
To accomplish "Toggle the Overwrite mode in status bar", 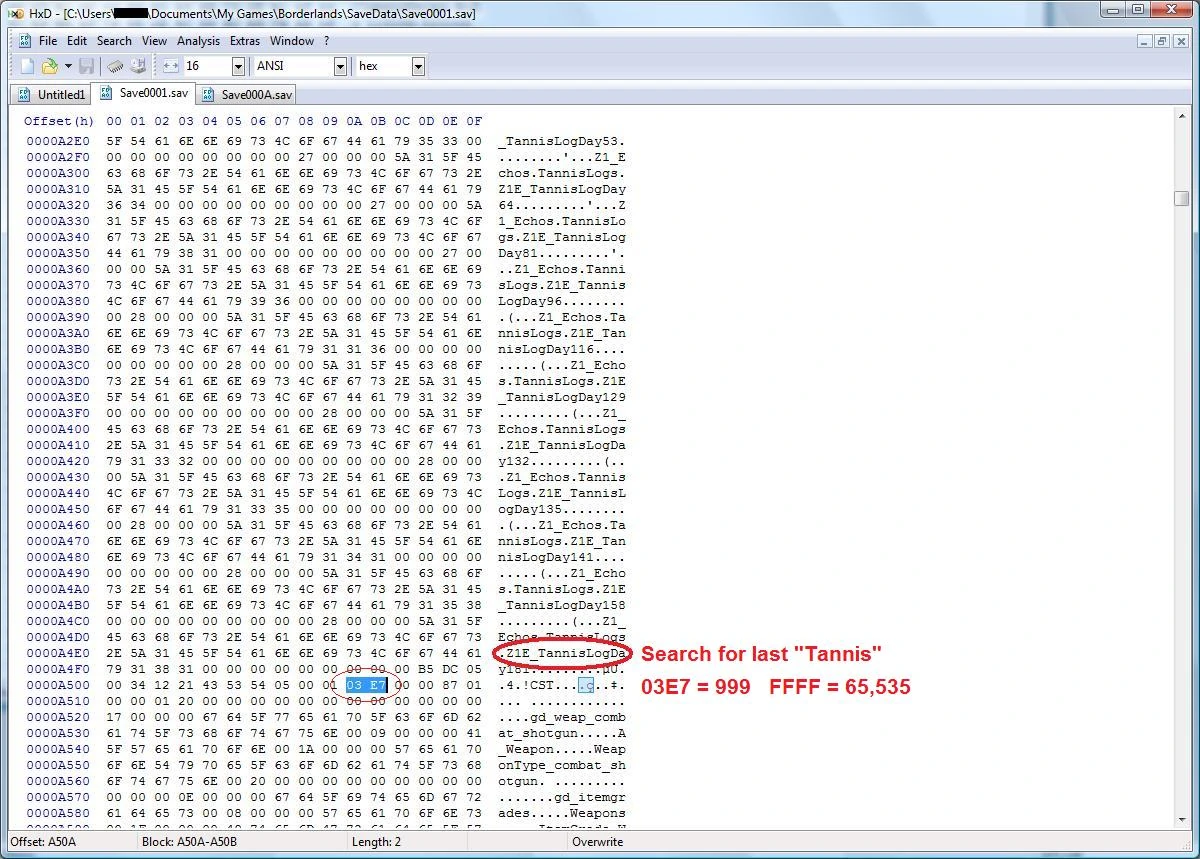I will (x=597, y=842).
